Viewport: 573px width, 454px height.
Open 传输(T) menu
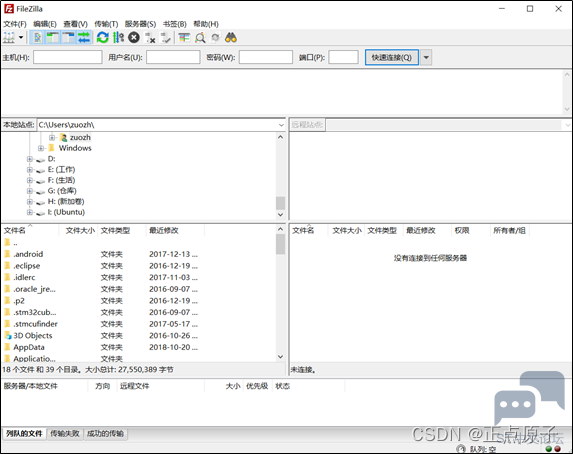[x=106, y=24]
